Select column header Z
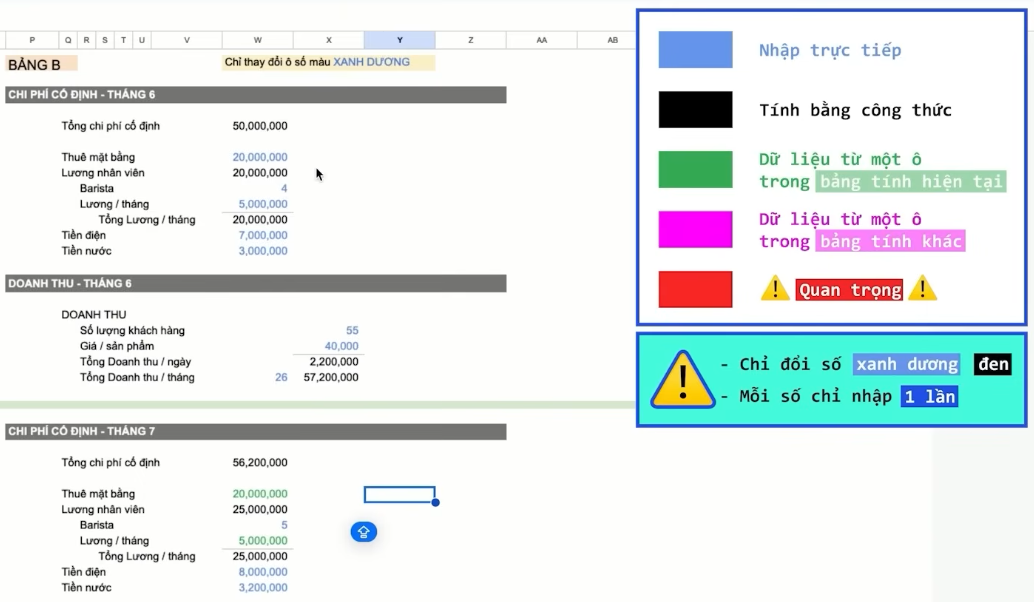The height and width of the screenshot is (602, 1034). point(471,40)
